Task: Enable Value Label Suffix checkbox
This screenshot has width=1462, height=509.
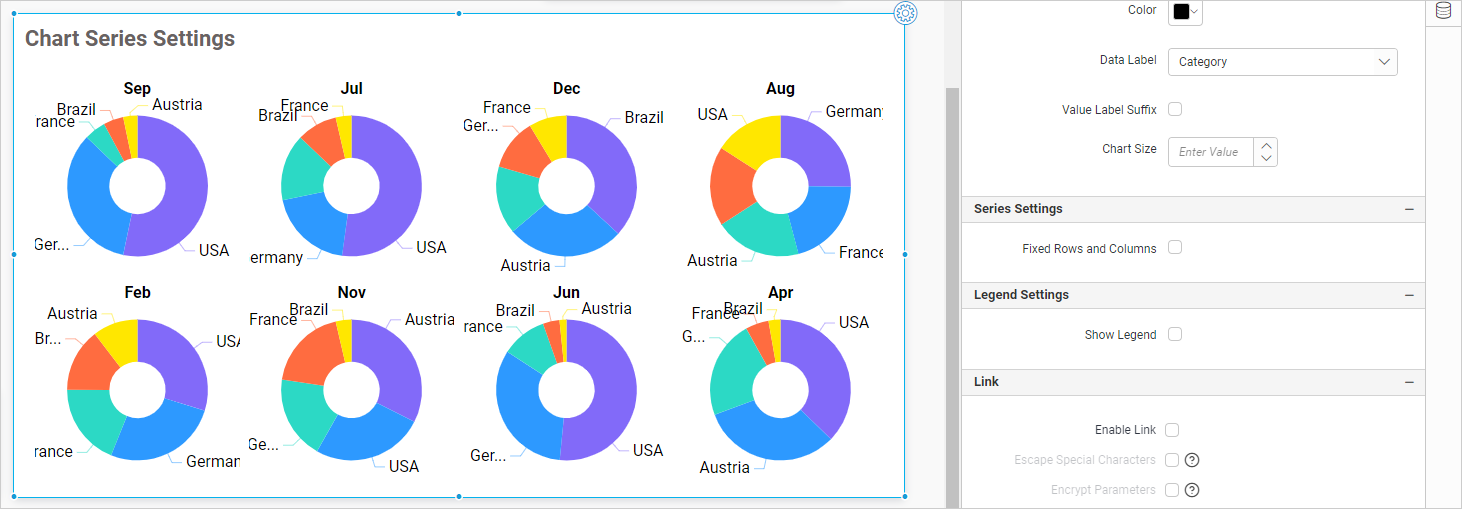Action: 1175,109
